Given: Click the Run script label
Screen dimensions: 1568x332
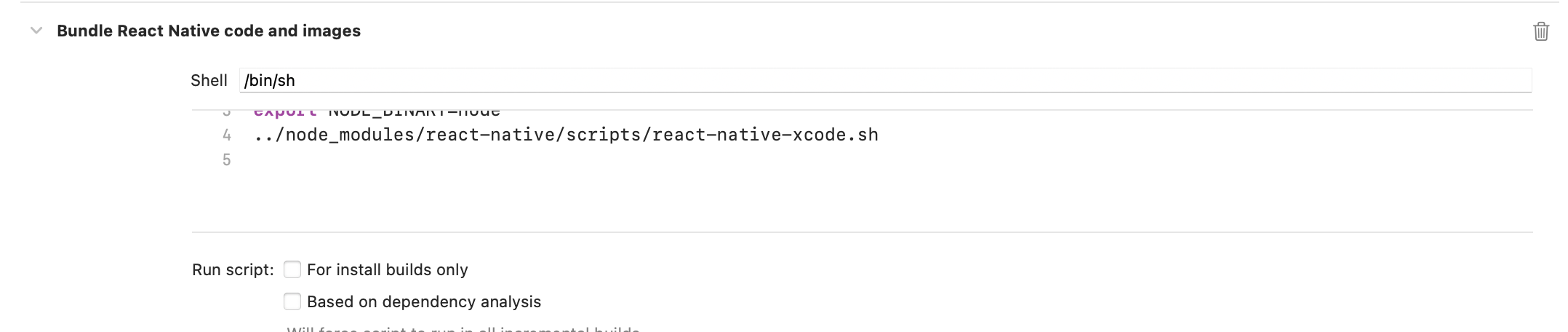Looking at the screenshot, I should point(233,270).
